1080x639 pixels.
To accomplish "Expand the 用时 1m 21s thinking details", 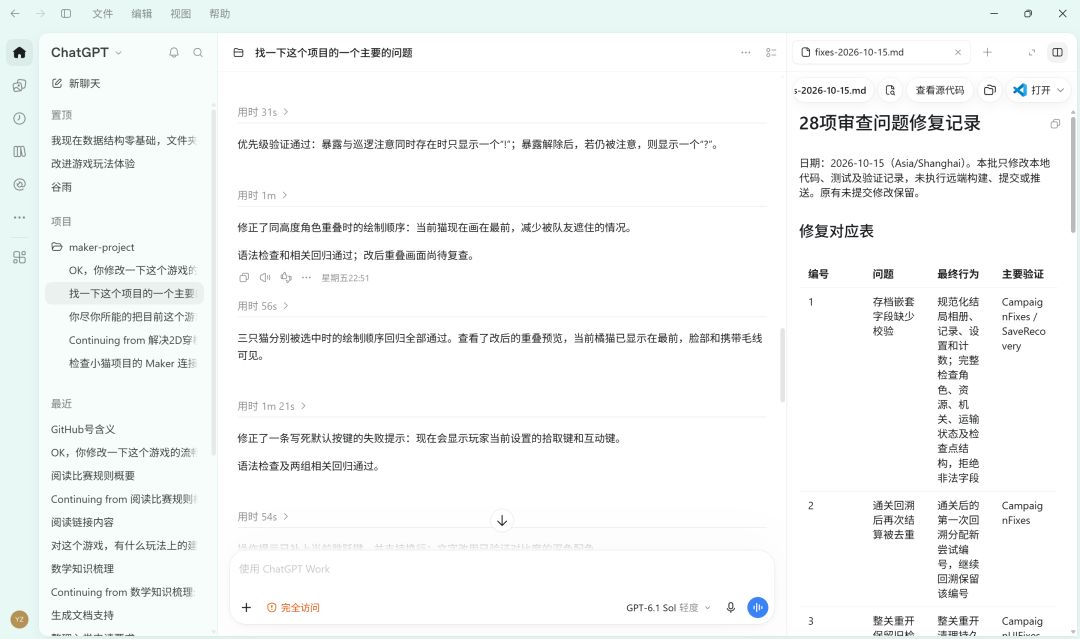I will point(272,406).
